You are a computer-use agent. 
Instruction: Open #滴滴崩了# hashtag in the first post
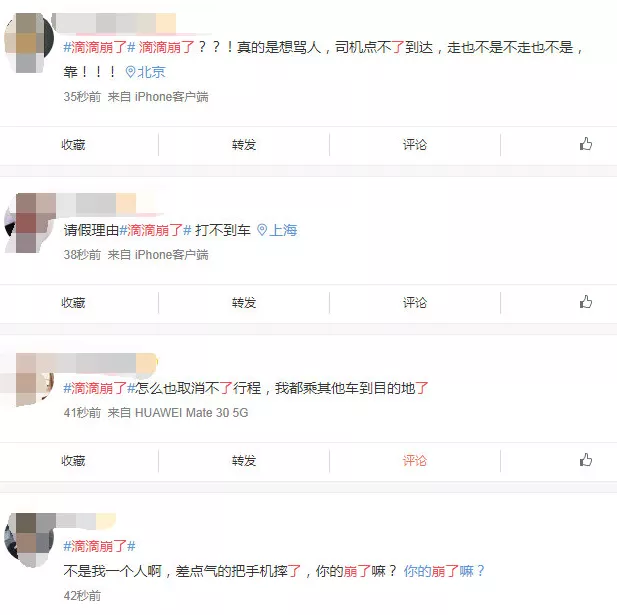[x=100, y=48]
